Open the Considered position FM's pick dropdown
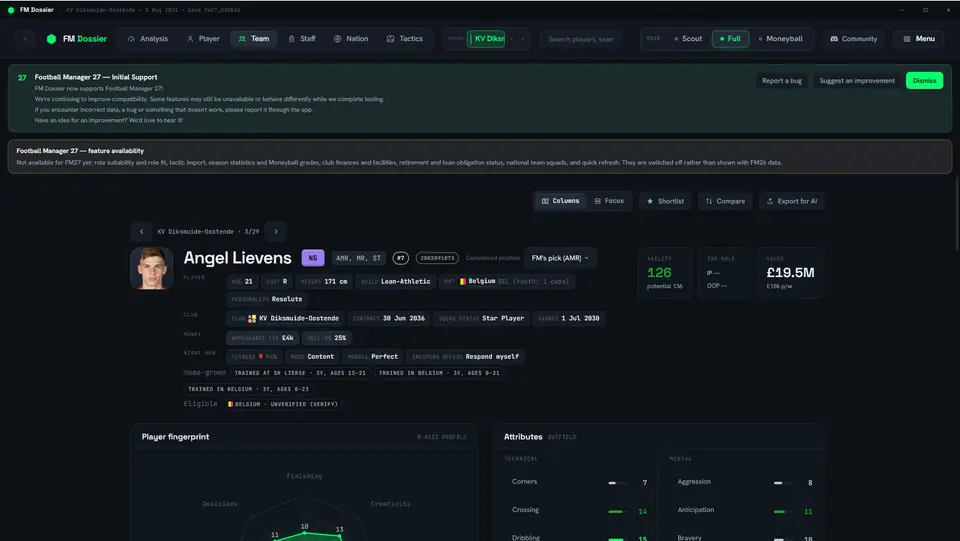This screenshot has width=960, height=541. (560, 258)
